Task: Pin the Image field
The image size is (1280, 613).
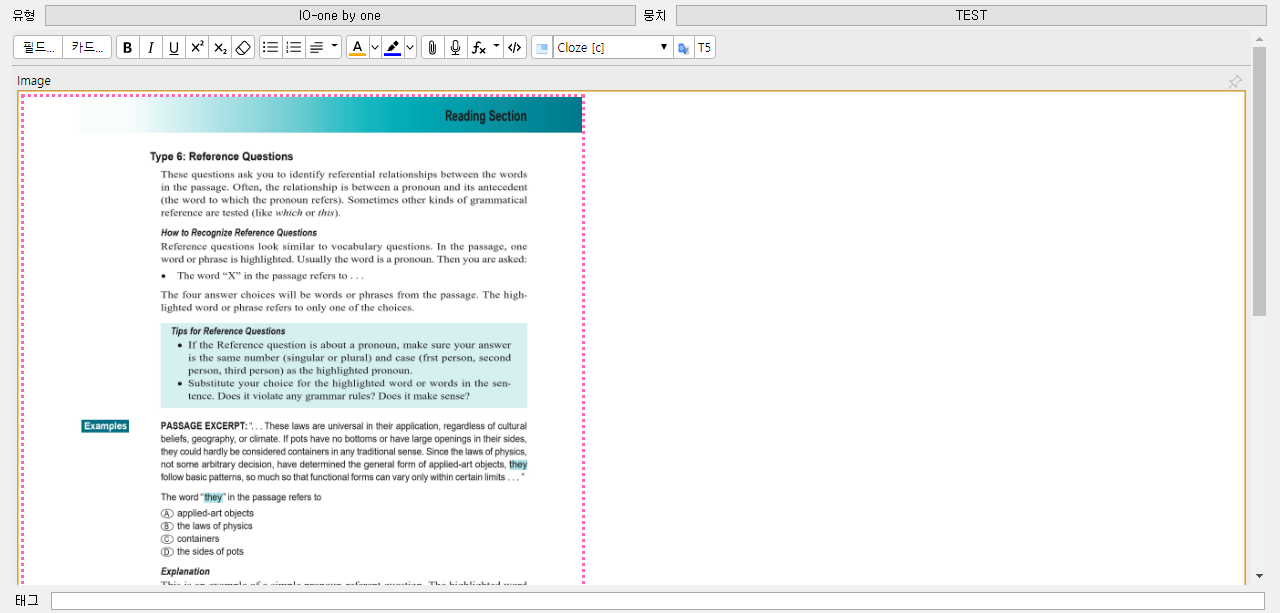Action: click(1235, 81)
